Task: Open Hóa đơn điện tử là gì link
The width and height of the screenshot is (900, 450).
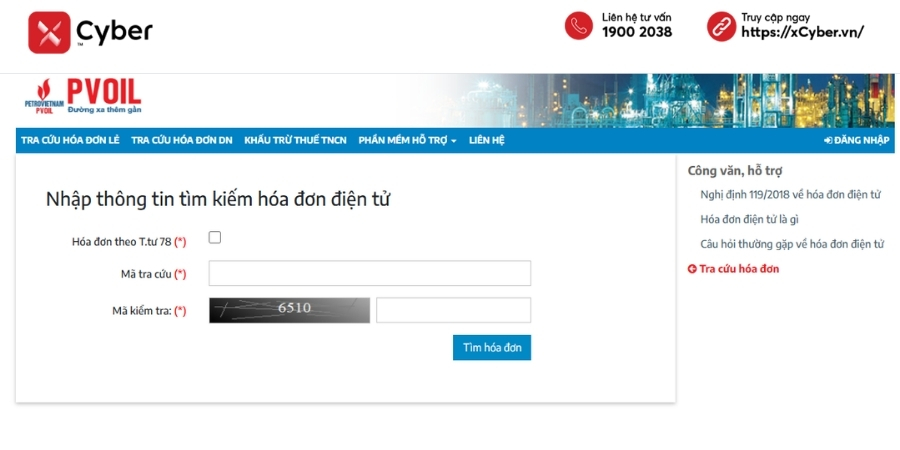Action: click(749, 219)
